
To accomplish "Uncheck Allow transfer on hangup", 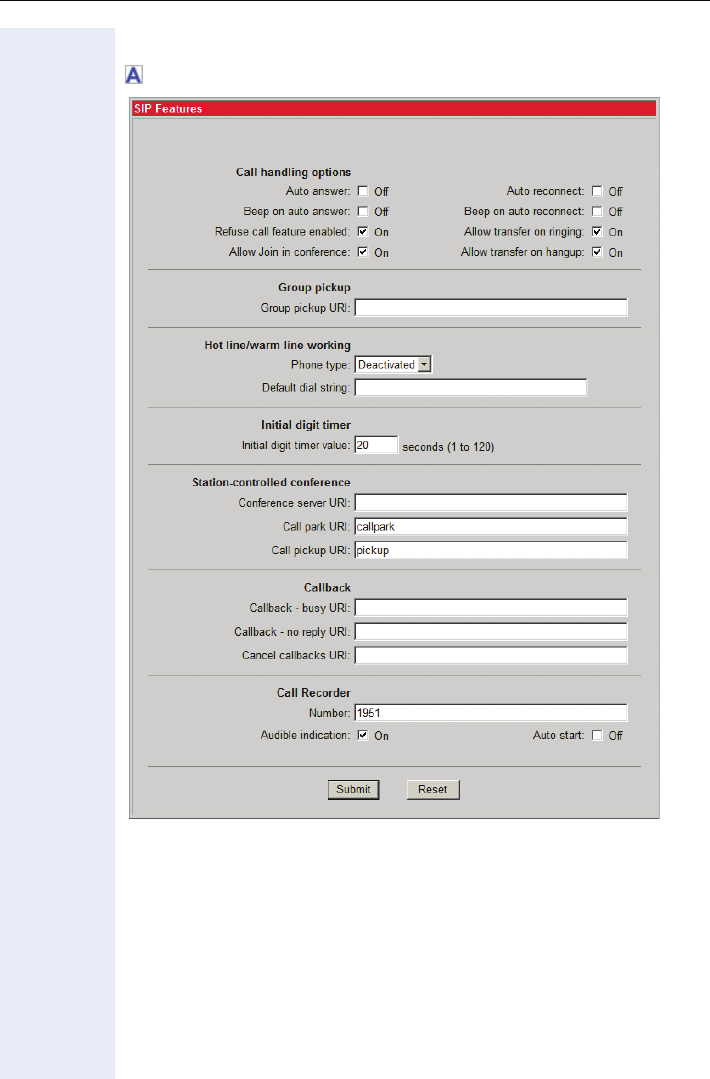I will 597,252.
